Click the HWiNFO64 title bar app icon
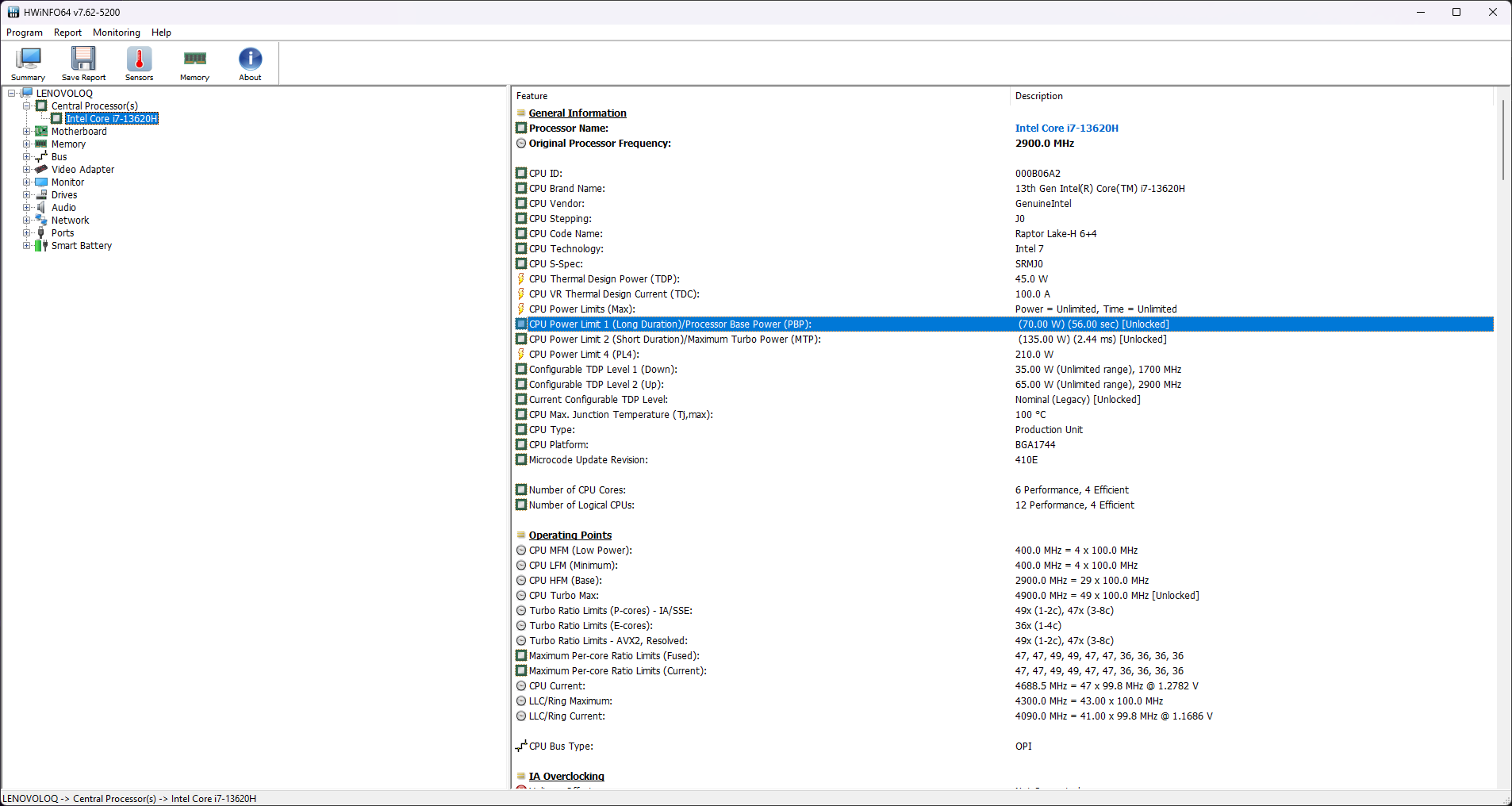The height and width of the screenshot is (806, 1512). coord(13,12)
